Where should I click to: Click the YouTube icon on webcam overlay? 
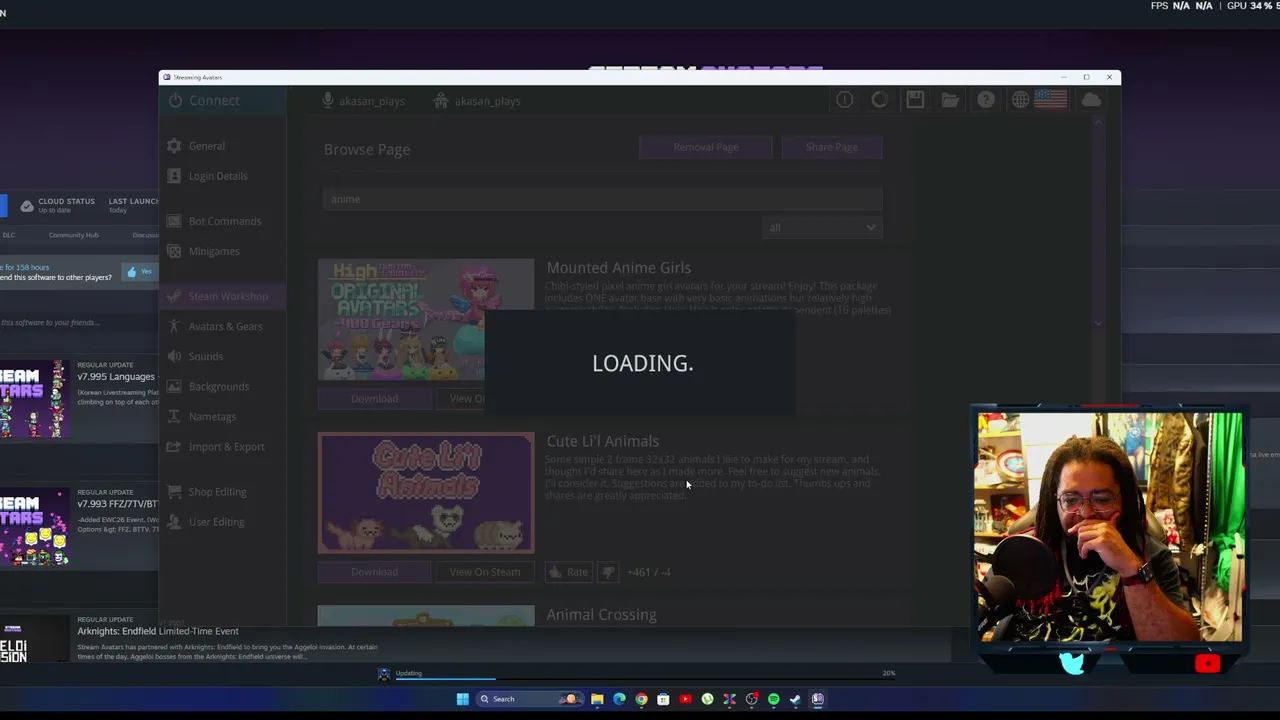click(1207, 663)
